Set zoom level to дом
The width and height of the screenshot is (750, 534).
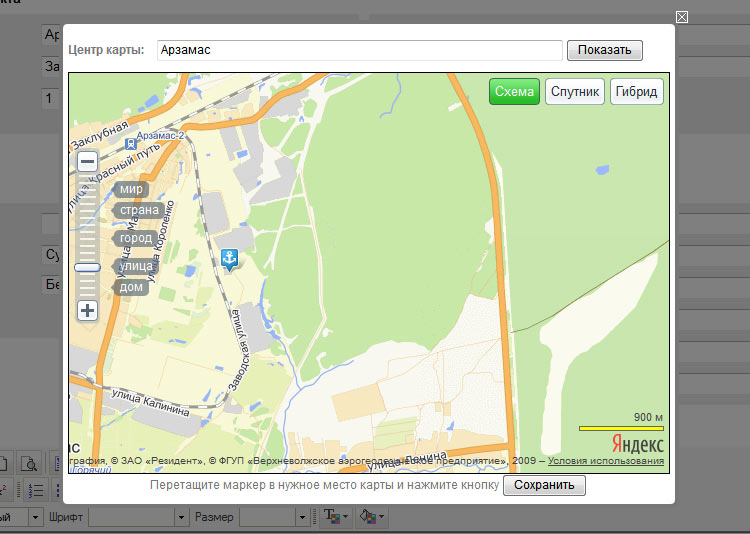[131, 287]
